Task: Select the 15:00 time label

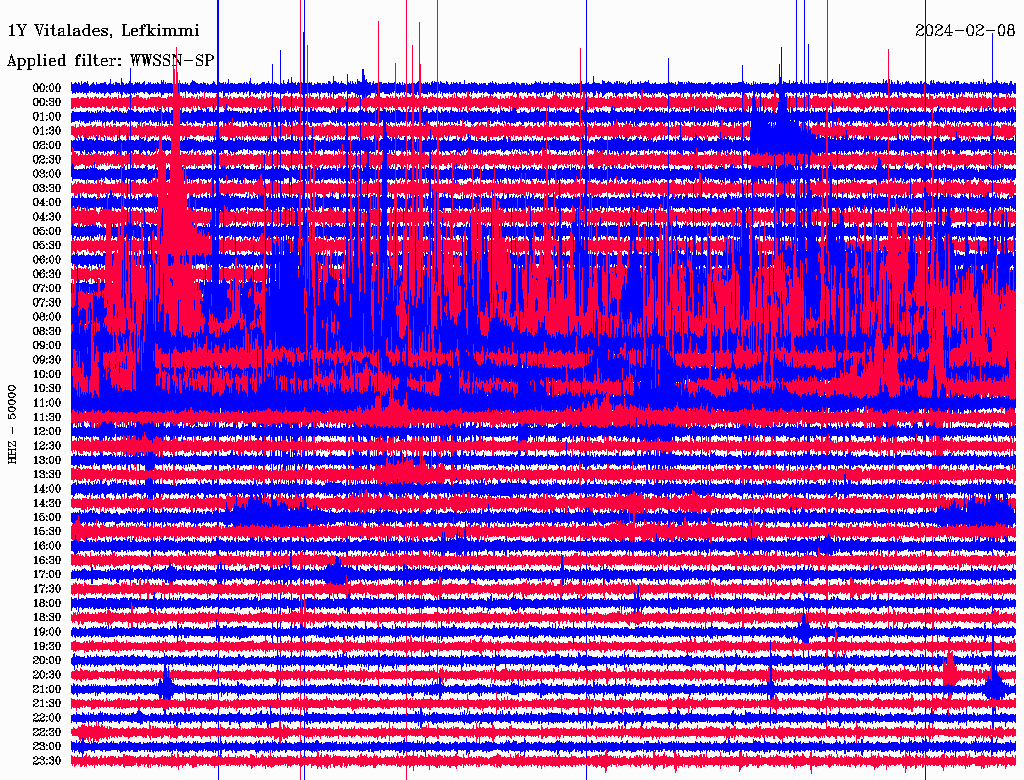Action: coord(47,517)
